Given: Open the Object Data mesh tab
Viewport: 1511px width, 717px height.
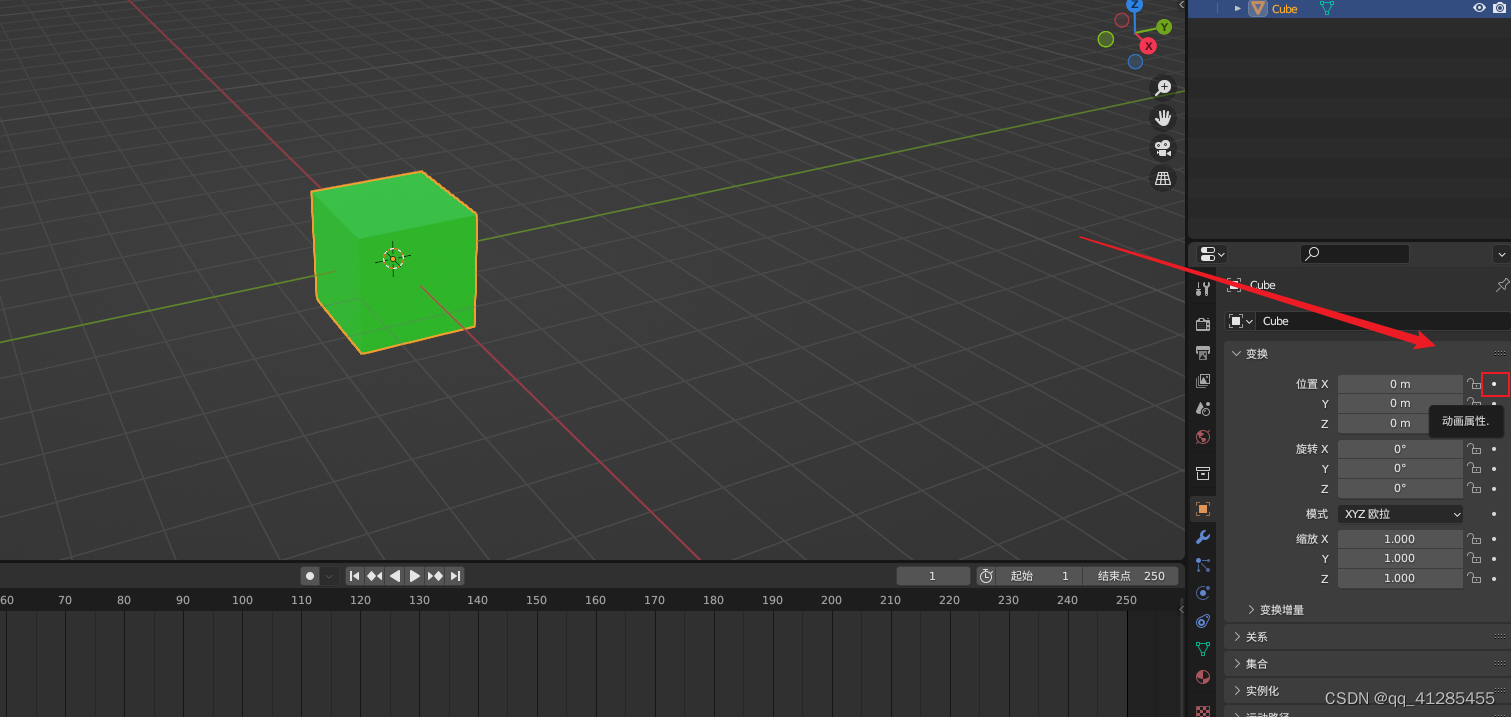Looking at the screenshot, I should pyautogui.click(x=1203, y=649).
